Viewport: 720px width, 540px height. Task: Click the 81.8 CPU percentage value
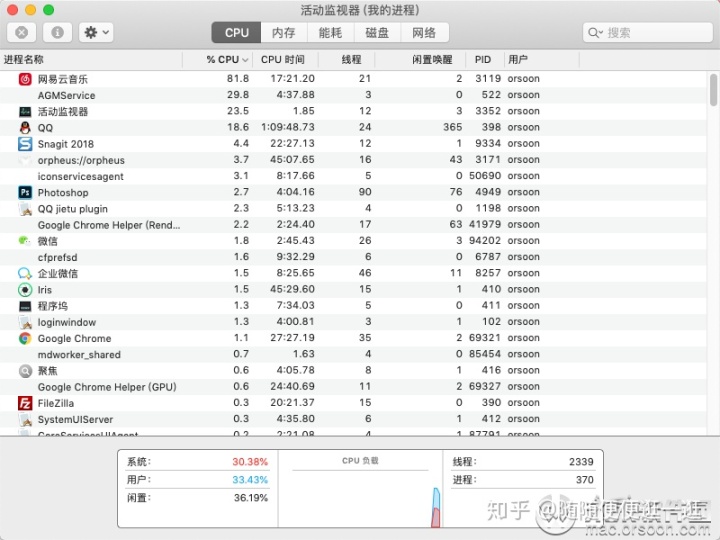click(238, 79)
